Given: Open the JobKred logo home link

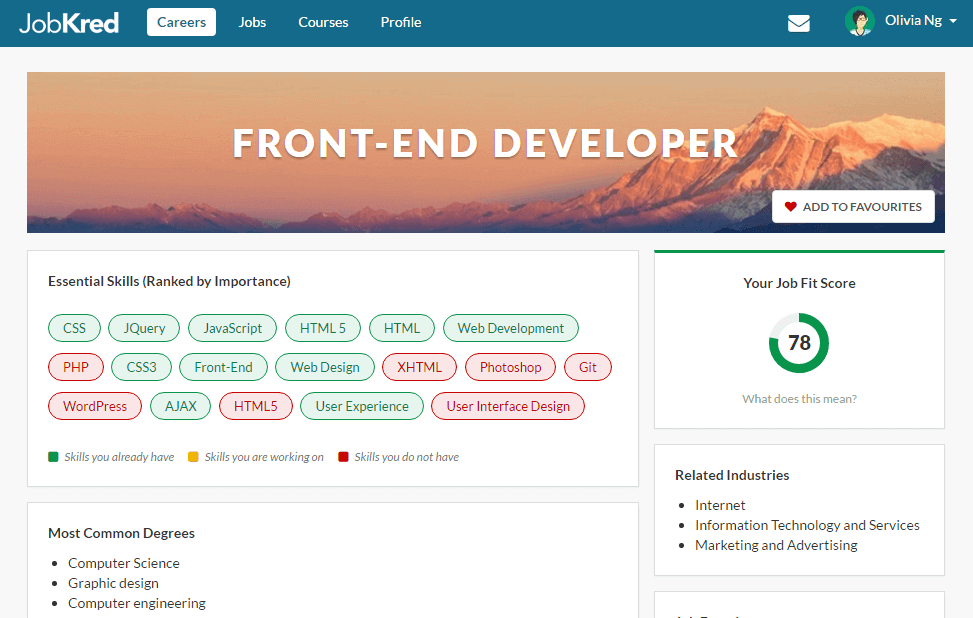Looking at the screenshot, I should click(x=69, y=23).
